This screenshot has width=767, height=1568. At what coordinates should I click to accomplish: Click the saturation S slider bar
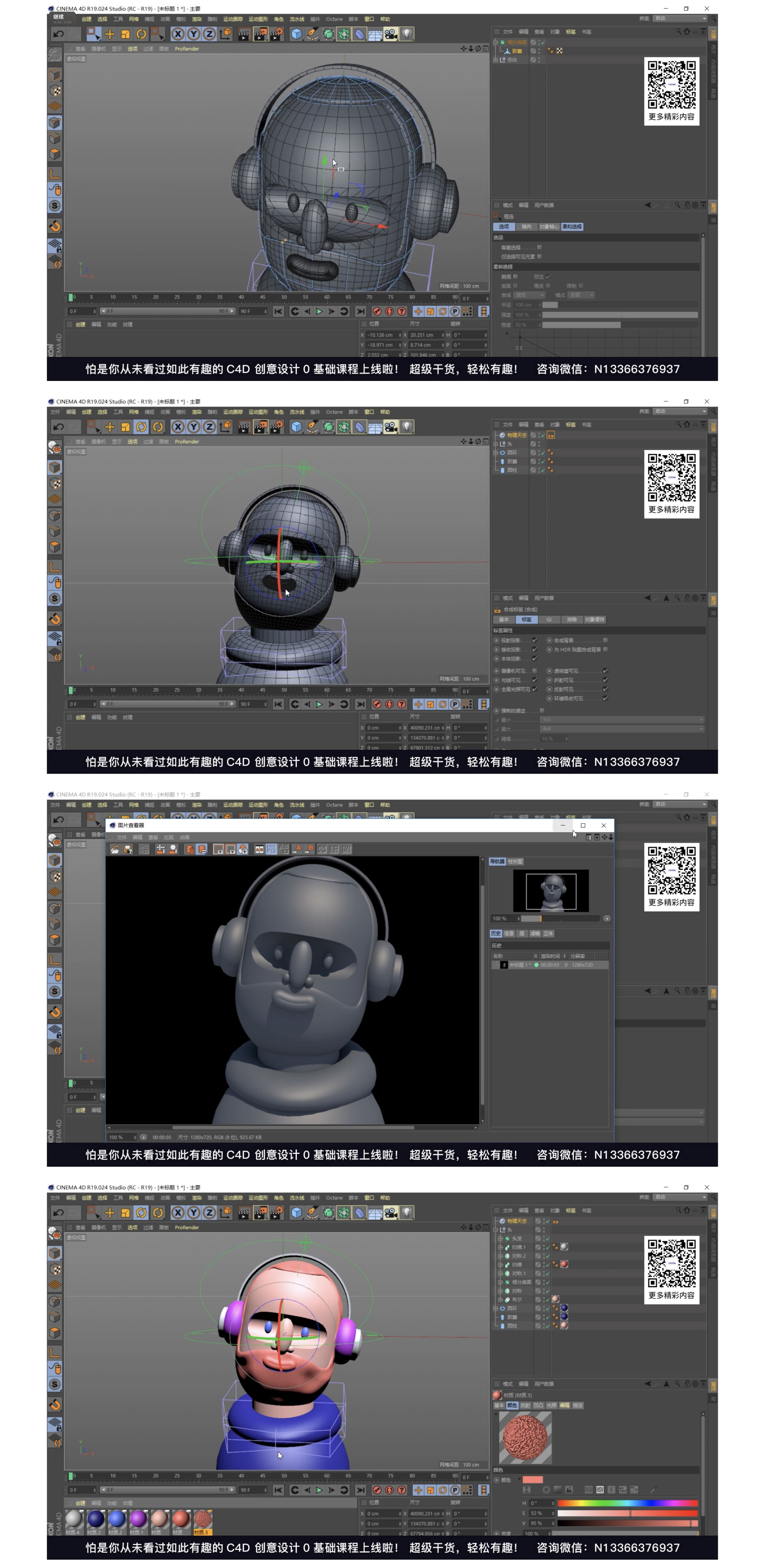[628, 1513]
